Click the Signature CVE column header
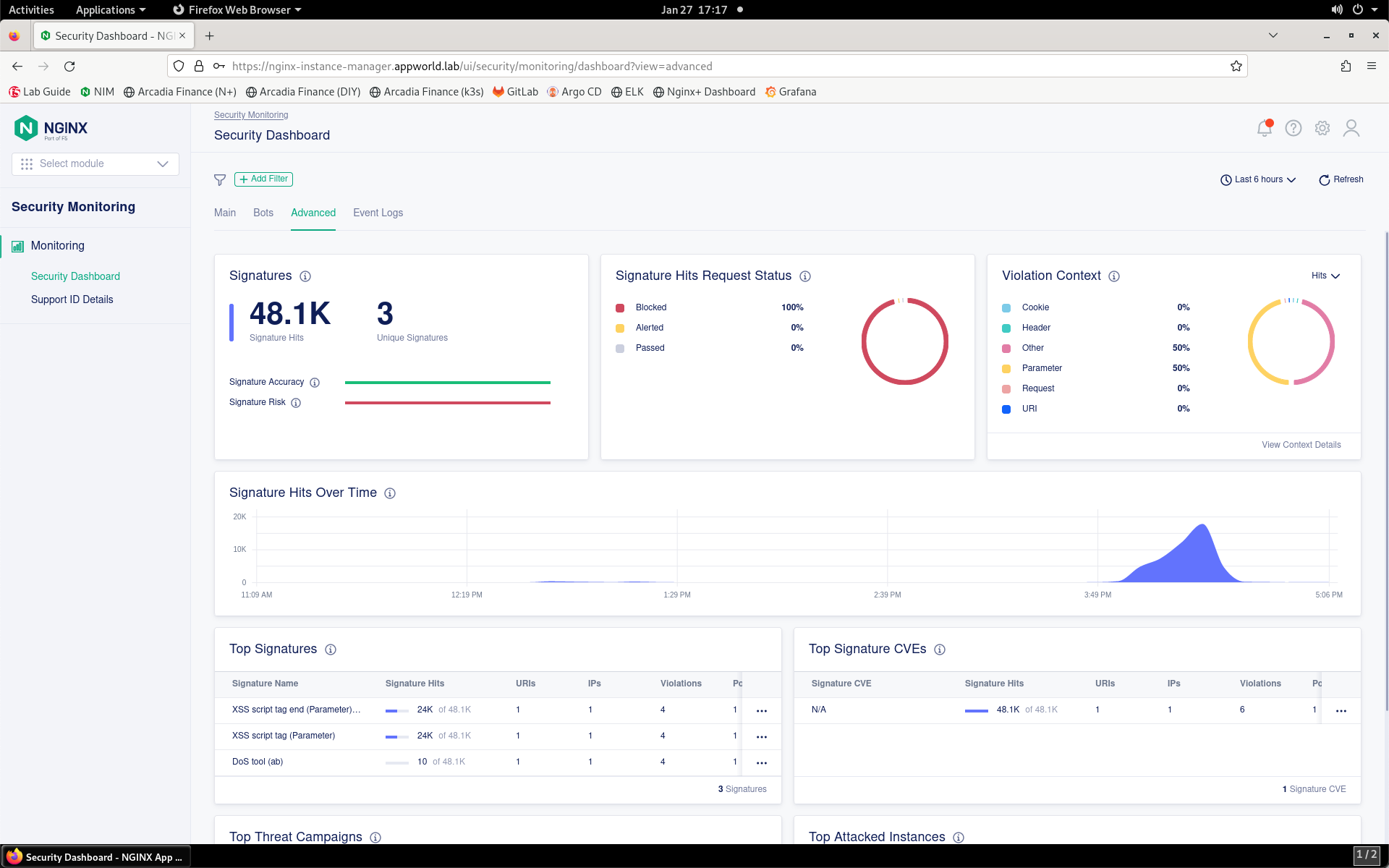This screenshot has height=868, width=1389. click(841, 684)
